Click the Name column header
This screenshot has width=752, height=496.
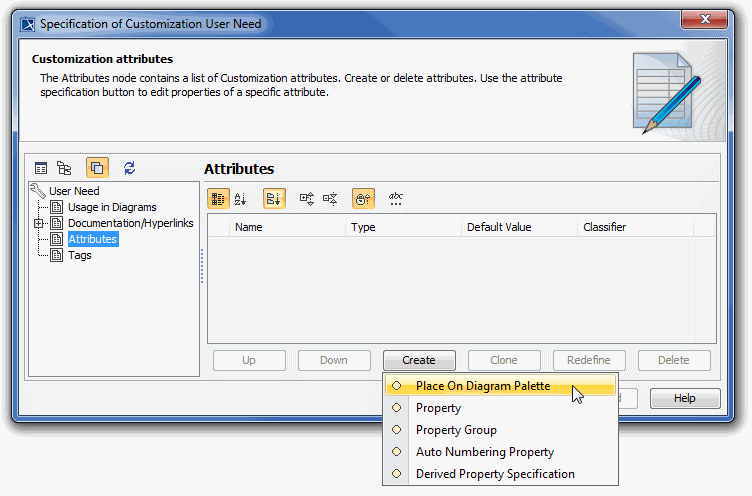pyautogui.click(x=287, y=227)
